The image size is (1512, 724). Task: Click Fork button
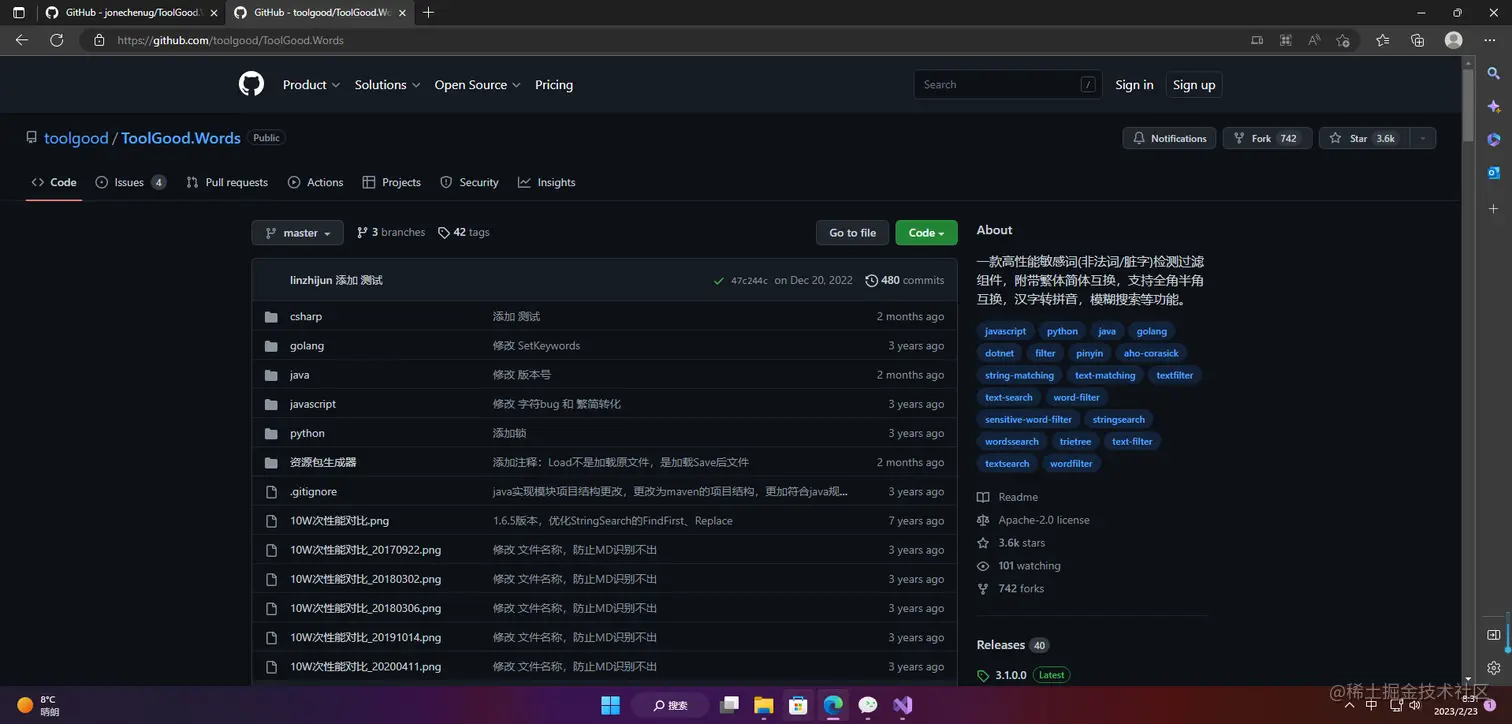1267,138
